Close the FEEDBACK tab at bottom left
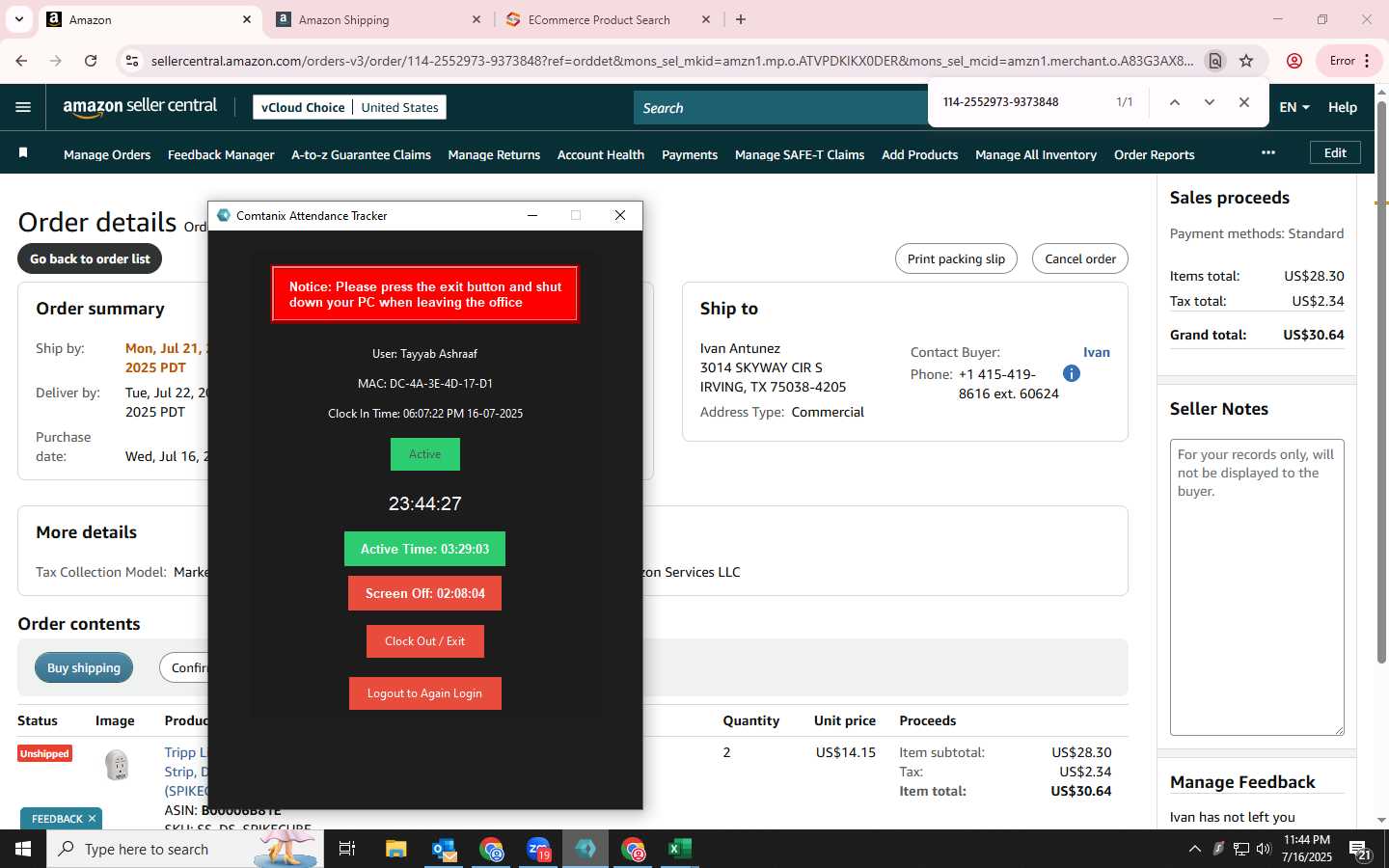Image resolution: width=1389 pixels, height=868 pixels. 92,819
